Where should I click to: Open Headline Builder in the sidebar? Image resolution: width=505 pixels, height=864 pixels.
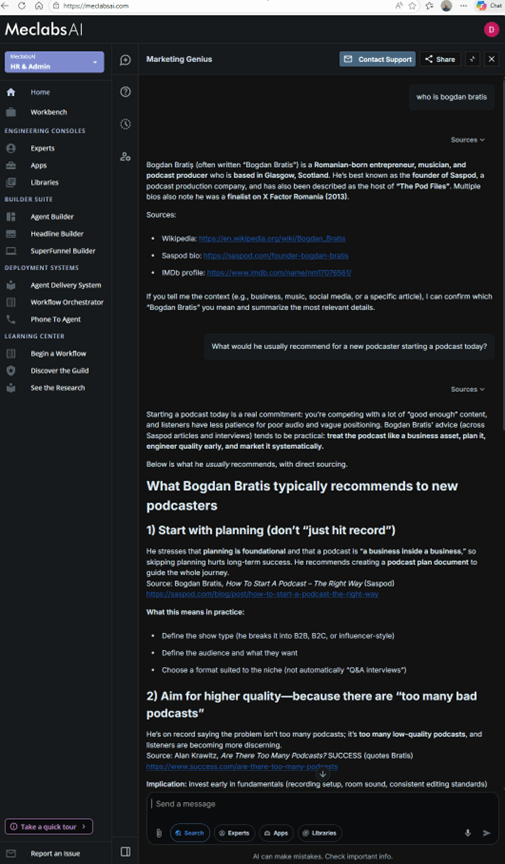click(57, 234)
